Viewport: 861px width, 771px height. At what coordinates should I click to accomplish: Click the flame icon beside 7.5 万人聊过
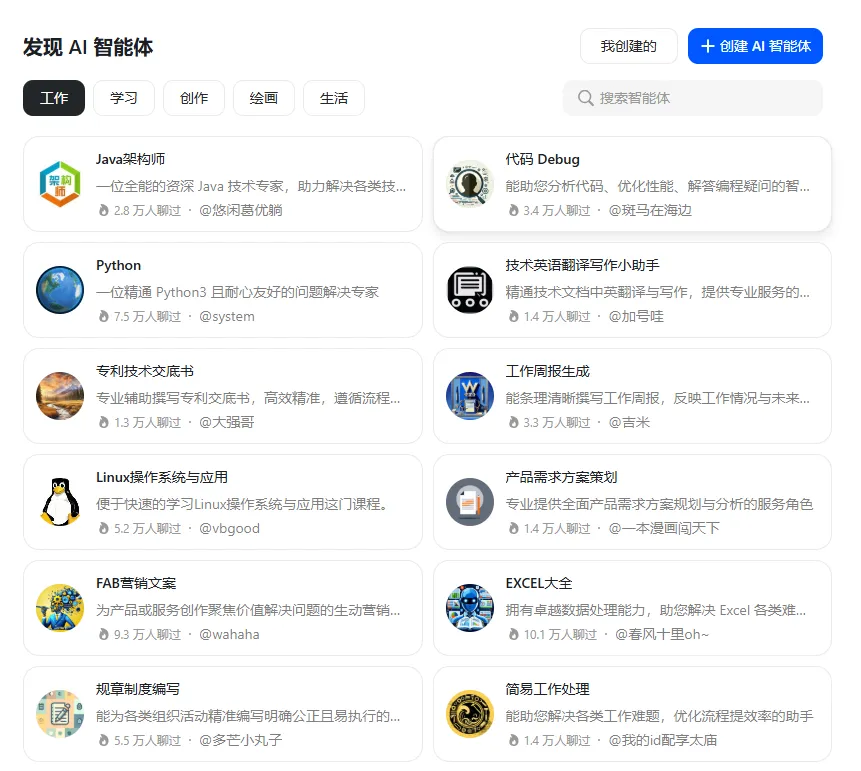(x=103, y=316)
